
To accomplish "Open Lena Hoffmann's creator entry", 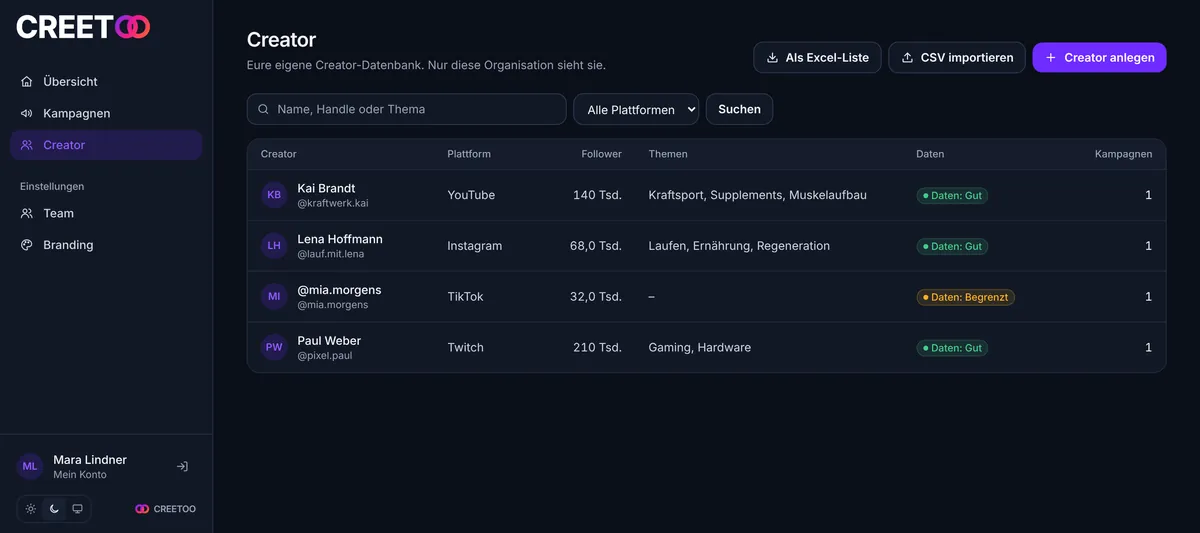I will [340, 240].
